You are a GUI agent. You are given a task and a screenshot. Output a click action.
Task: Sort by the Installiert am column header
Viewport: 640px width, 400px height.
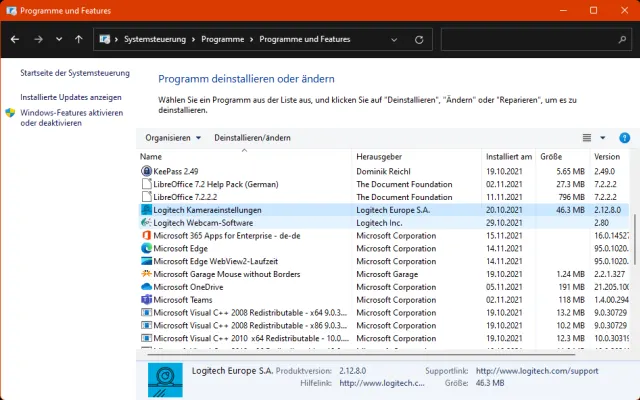tap(509, 157)
